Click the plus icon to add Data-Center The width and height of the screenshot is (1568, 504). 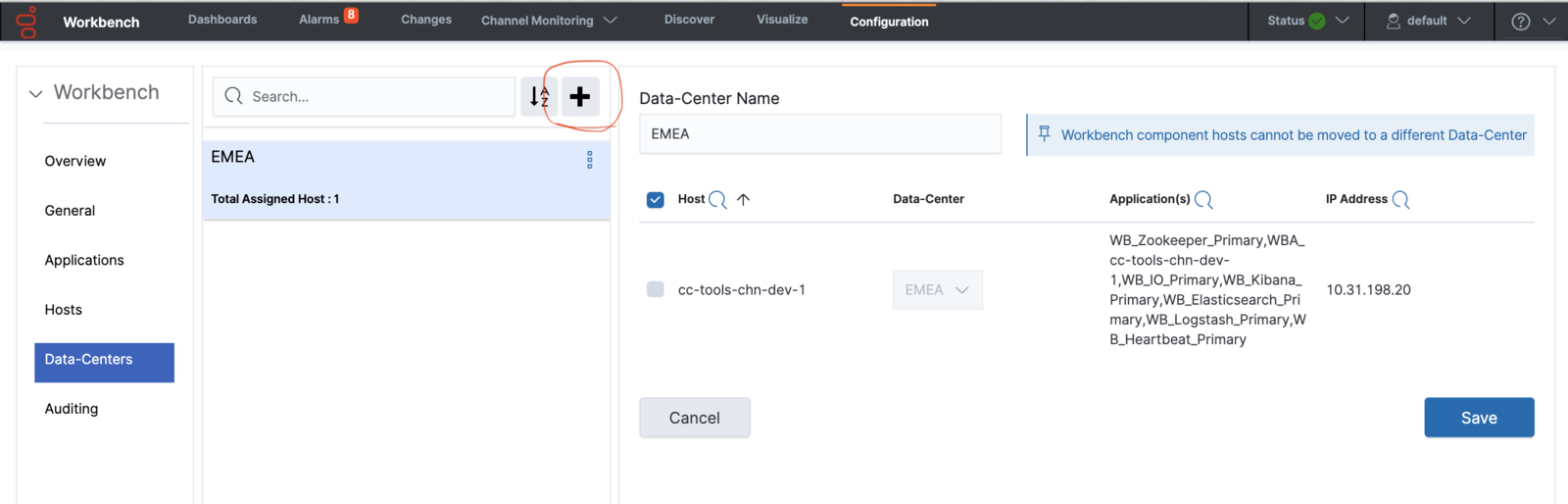pos(580,96)
